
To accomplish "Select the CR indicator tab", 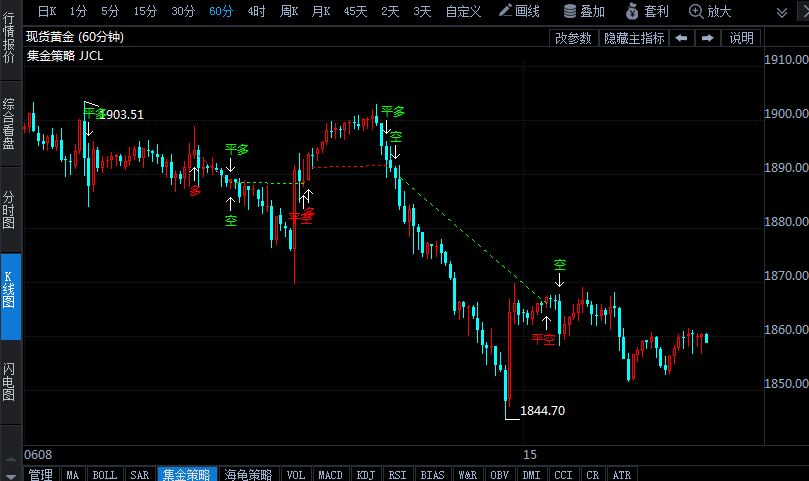I will pyautogui.click(x=592, y=474).
